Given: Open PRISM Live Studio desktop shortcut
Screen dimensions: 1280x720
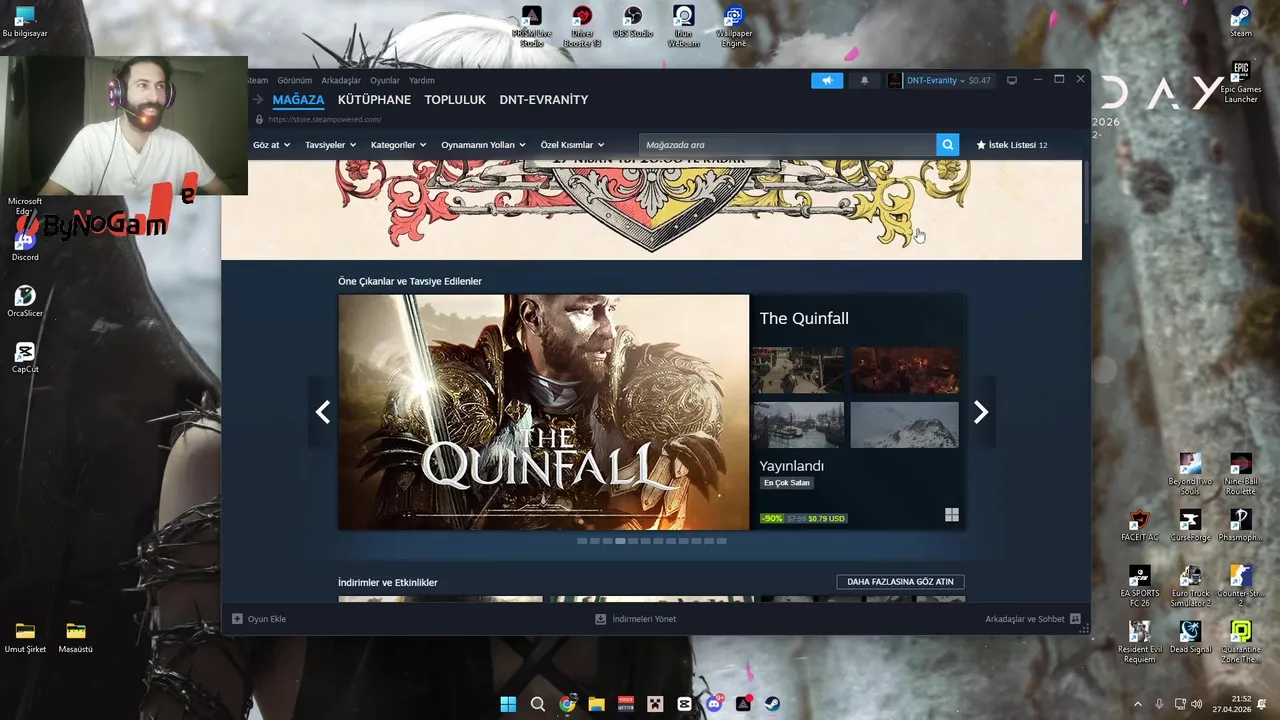Looking at the screenshot, I should coord(532,26).
